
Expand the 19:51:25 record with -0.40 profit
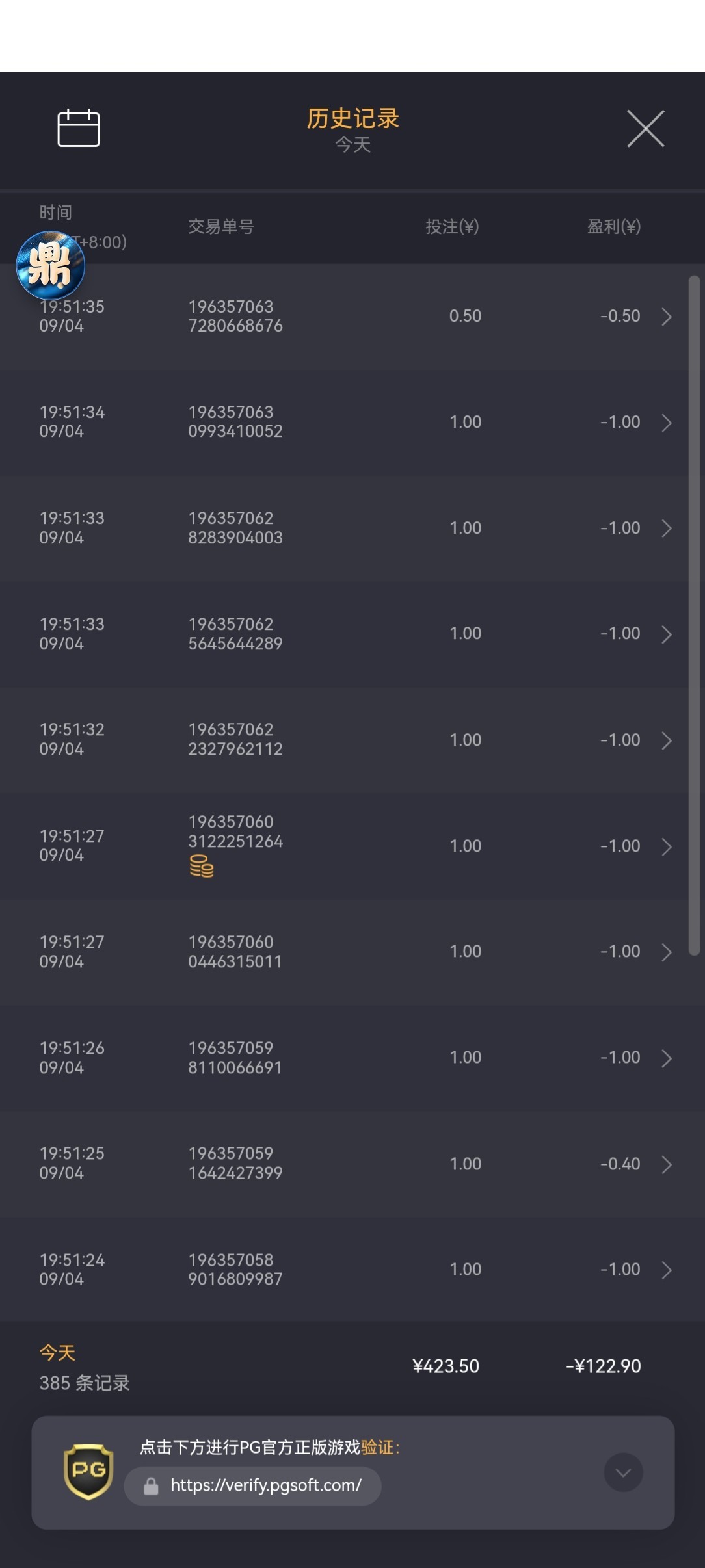(x=667, y=1164)
